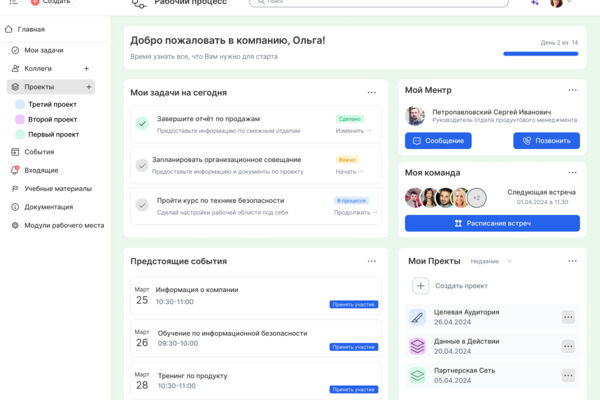Image resolution: width=600 pixels, height=400 pixels.
Task: Click the Сделано status badge
Action: (x=350, y=119)
